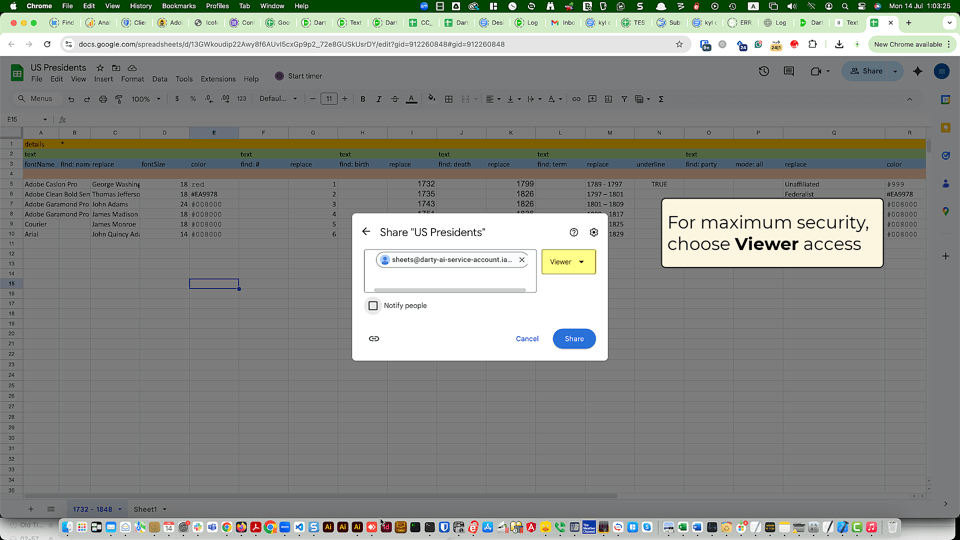Create a filter from toolbar
This screenshot has width=960, height=540.
(624, 99)
